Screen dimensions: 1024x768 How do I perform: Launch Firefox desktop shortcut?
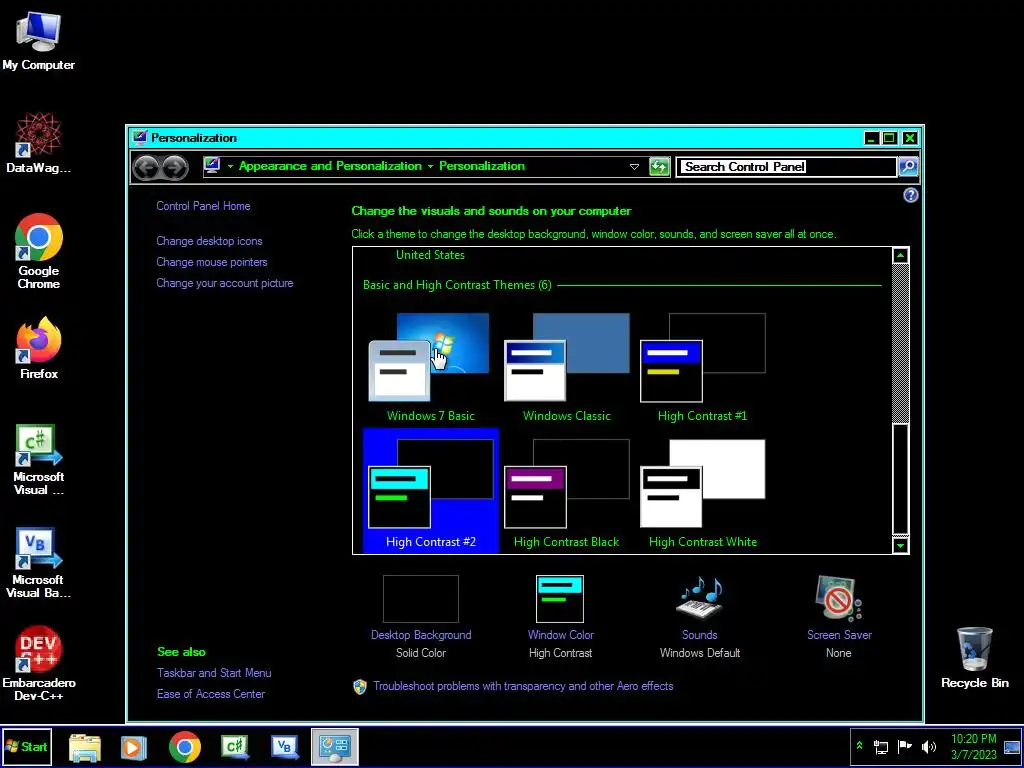coord(39,349)
